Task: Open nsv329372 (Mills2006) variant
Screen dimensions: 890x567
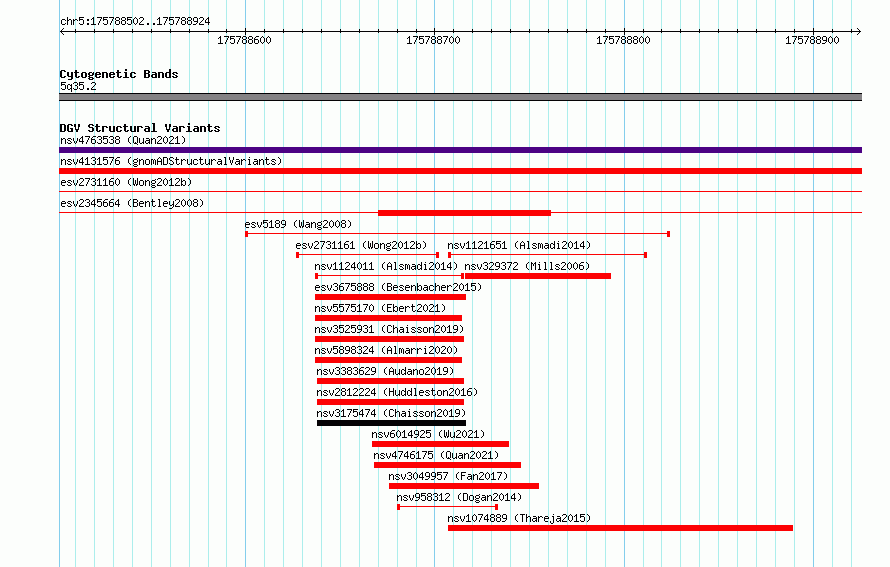Action: click(x=527, y=266)
